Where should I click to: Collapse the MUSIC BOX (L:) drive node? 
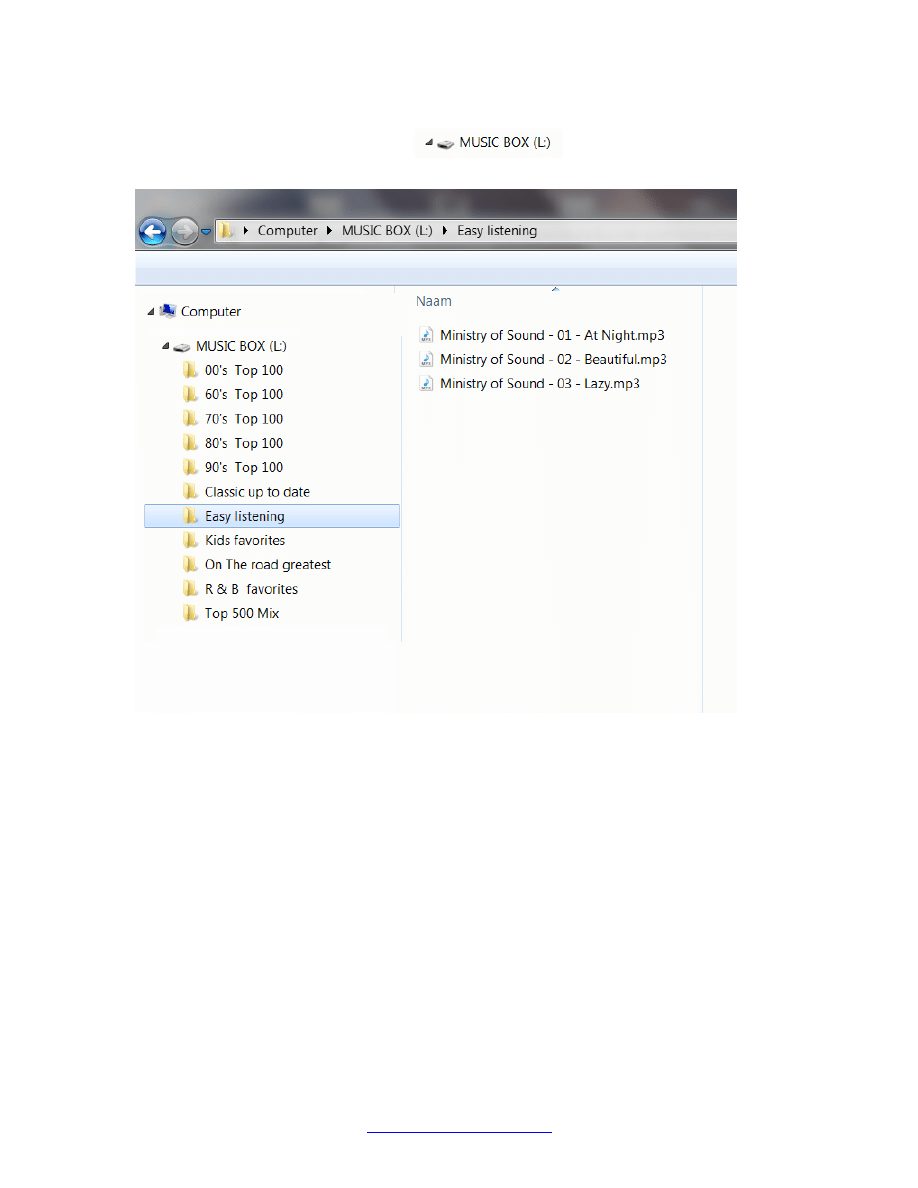(x=165, y=346)
